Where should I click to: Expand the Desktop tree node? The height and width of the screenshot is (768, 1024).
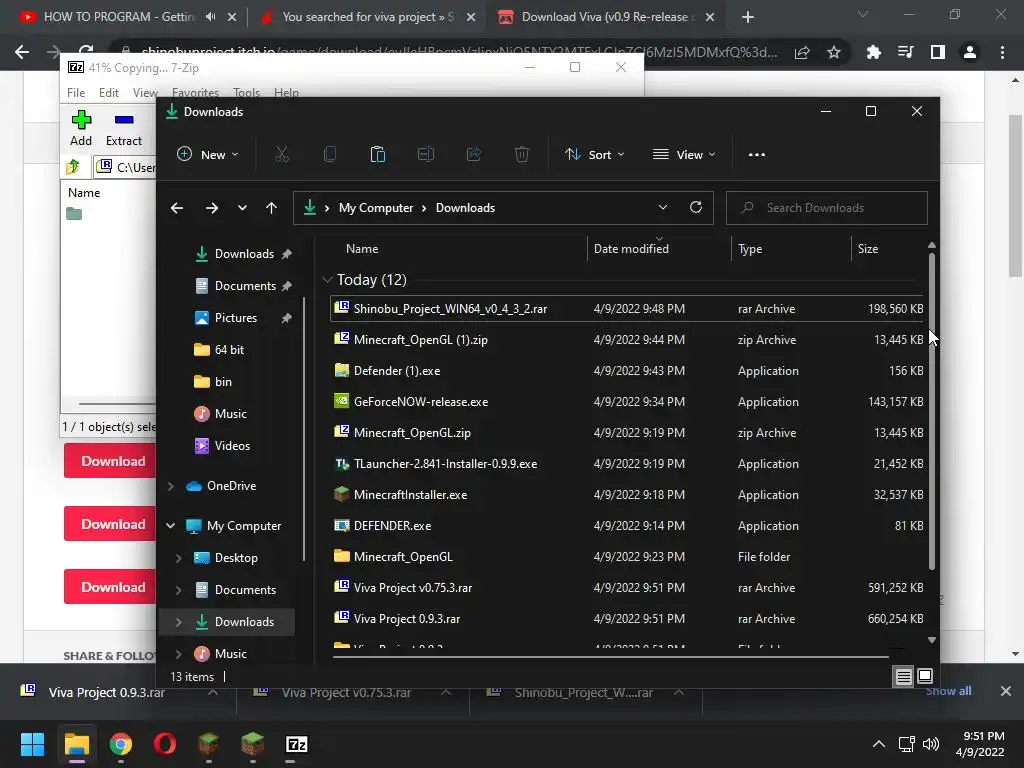point(178,558)
